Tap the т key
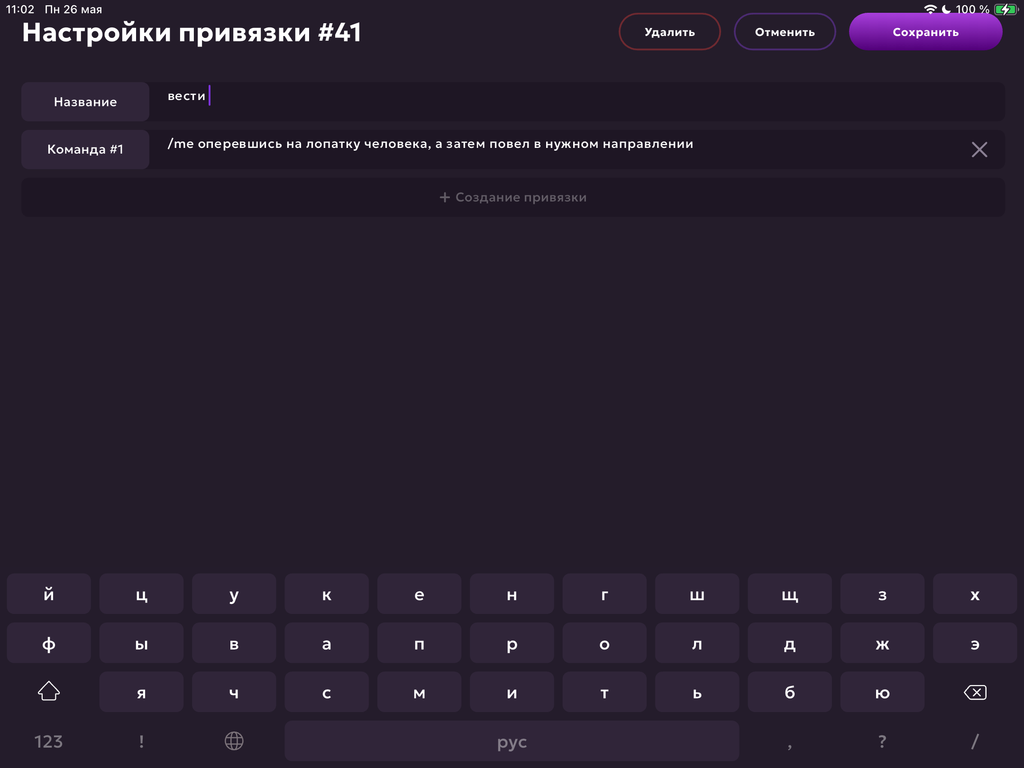Viewport: 1024px width, 768px height. coord(605,692)
